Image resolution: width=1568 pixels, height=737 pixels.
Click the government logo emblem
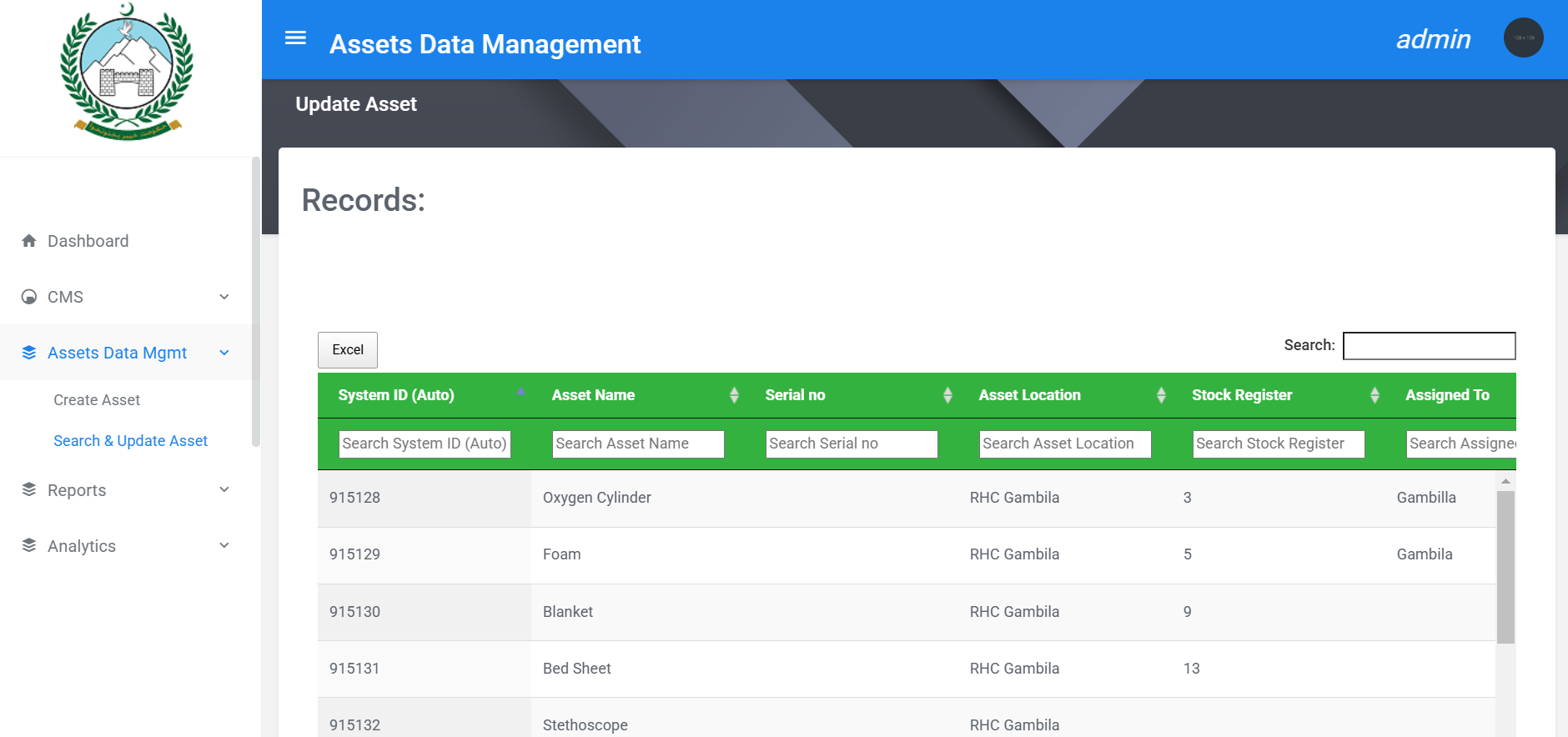[x=127, y=73]
